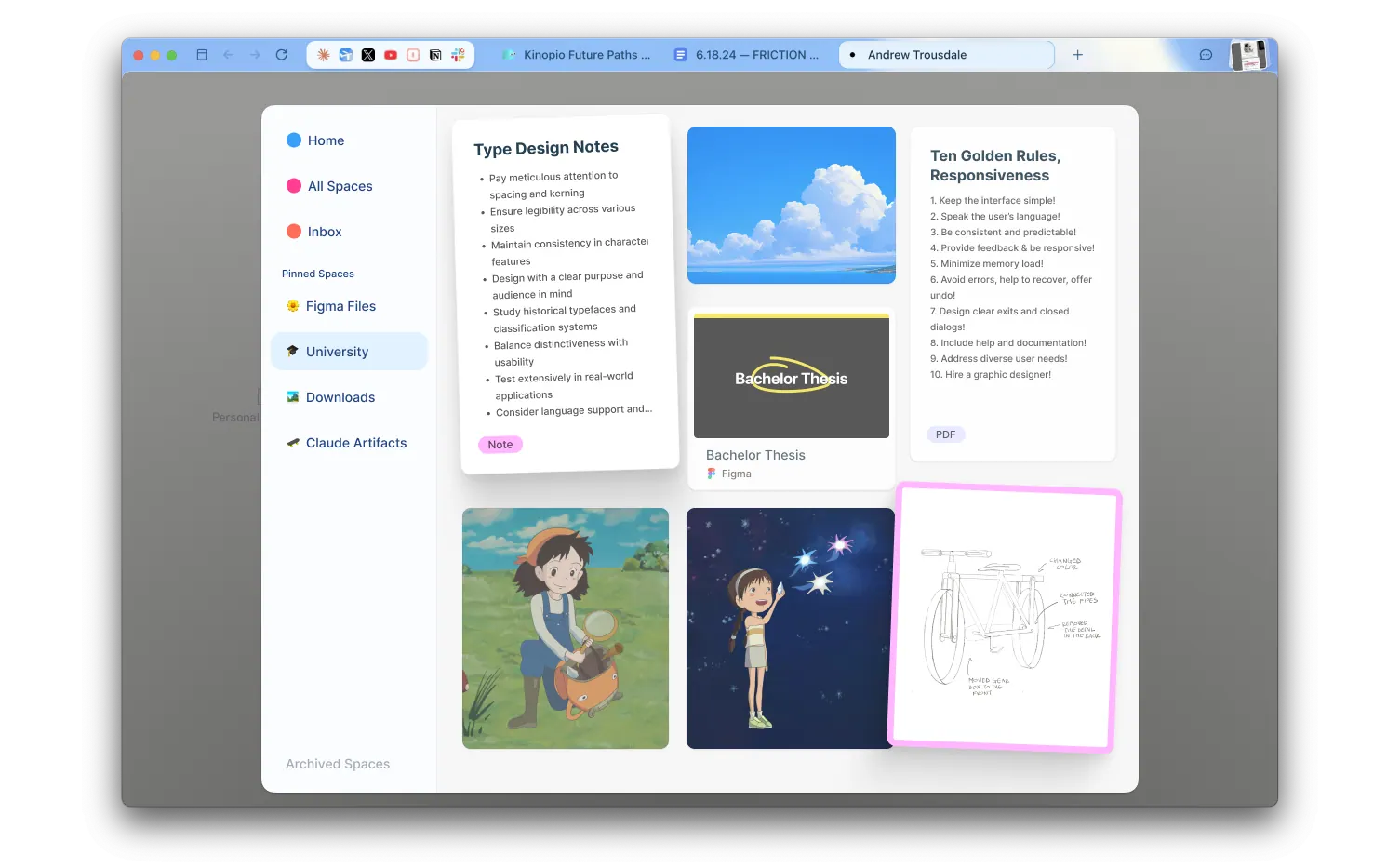
Task: Open Inbox in sidebar
Action: (325, 232)
